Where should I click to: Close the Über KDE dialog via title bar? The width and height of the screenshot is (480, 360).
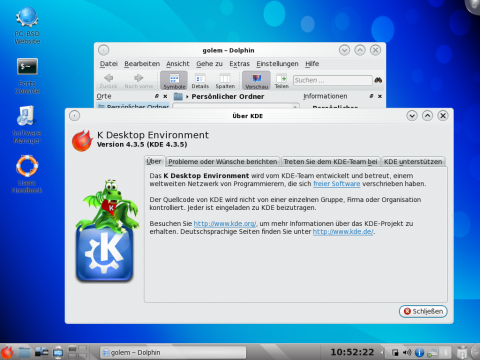(x=443, y=116)
